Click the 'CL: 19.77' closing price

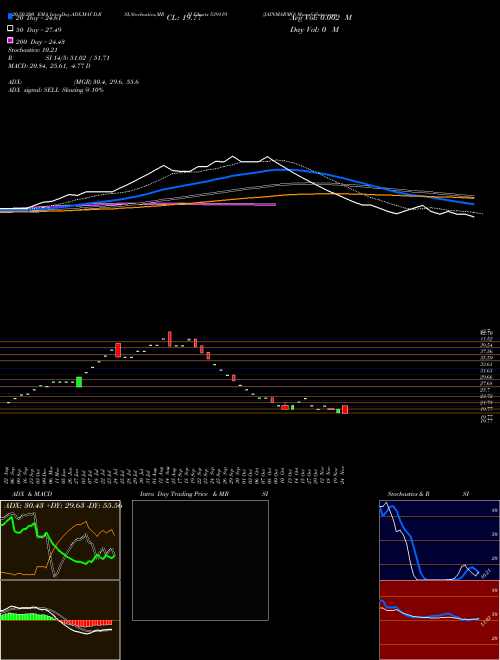pos(184,18)
